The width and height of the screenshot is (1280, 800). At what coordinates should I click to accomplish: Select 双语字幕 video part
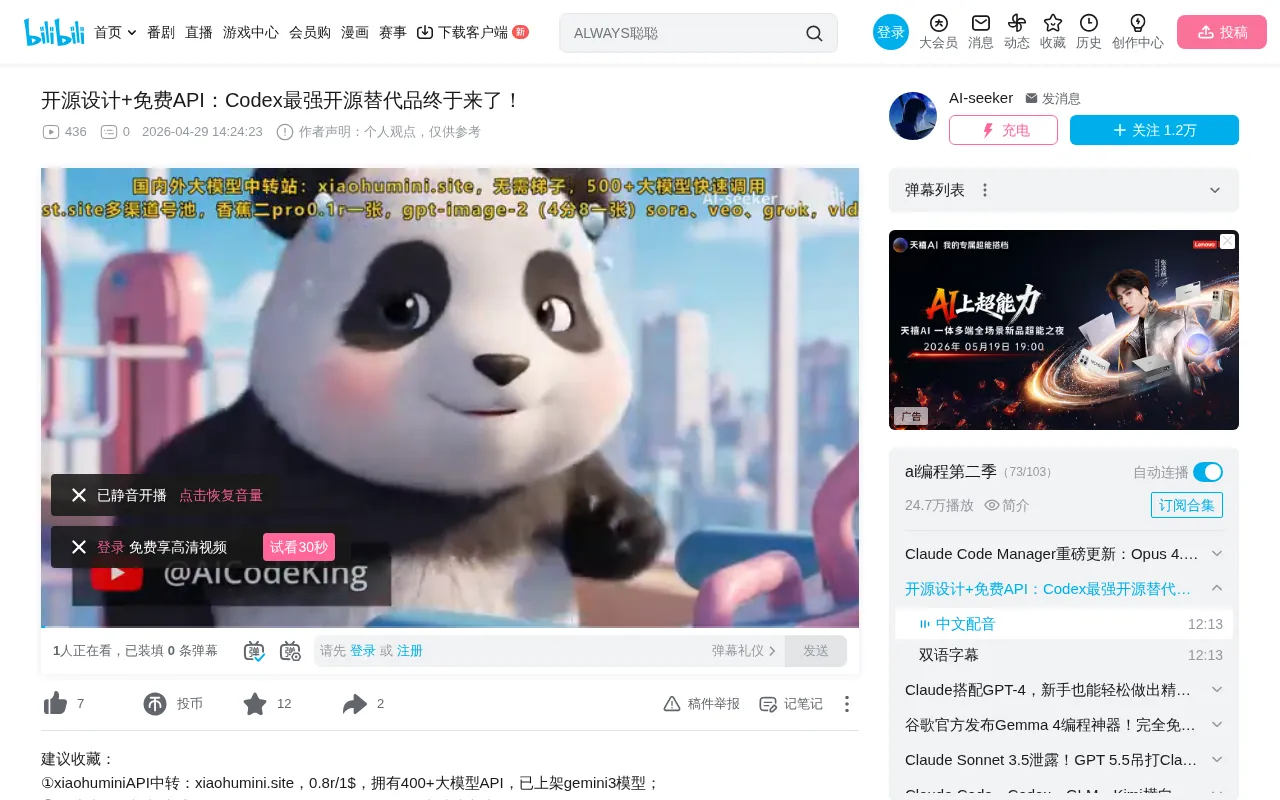pyautogui.click(x=1064, y=655)
